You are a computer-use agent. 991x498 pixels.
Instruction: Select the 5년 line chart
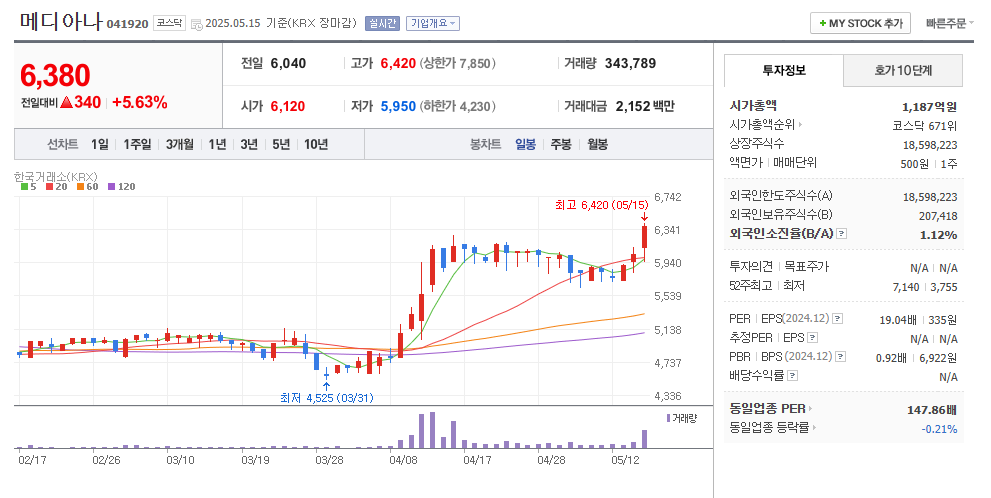point(281,145)
